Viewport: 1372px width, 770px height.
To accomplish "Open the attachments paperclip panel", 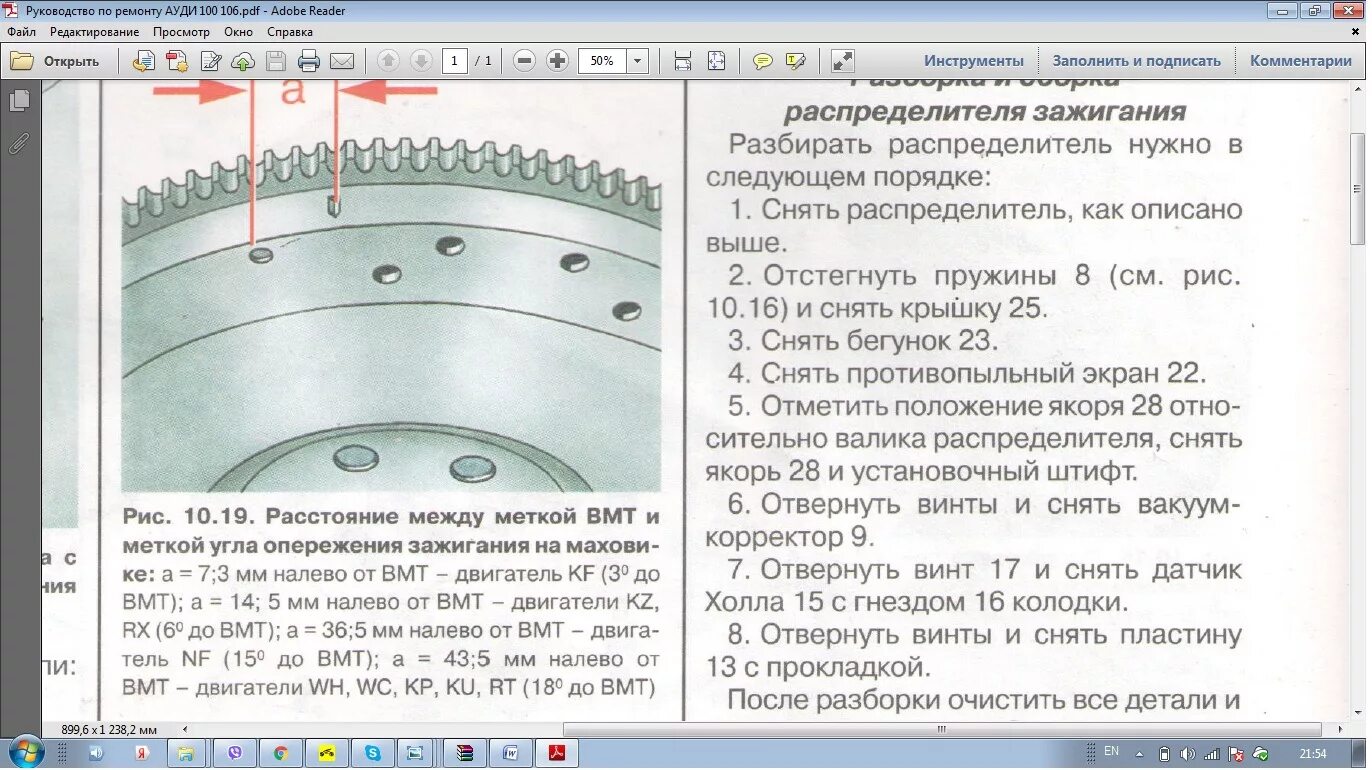I will coord(19,143).
